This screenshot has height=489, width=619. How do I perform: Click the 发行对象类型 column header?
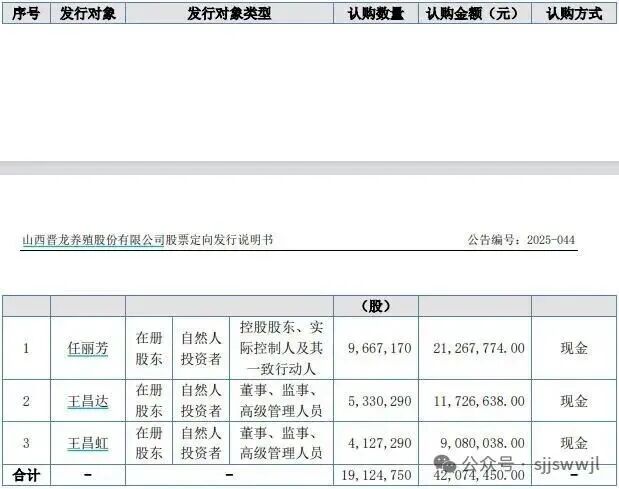pyautogui.click(x=229, y=14)
